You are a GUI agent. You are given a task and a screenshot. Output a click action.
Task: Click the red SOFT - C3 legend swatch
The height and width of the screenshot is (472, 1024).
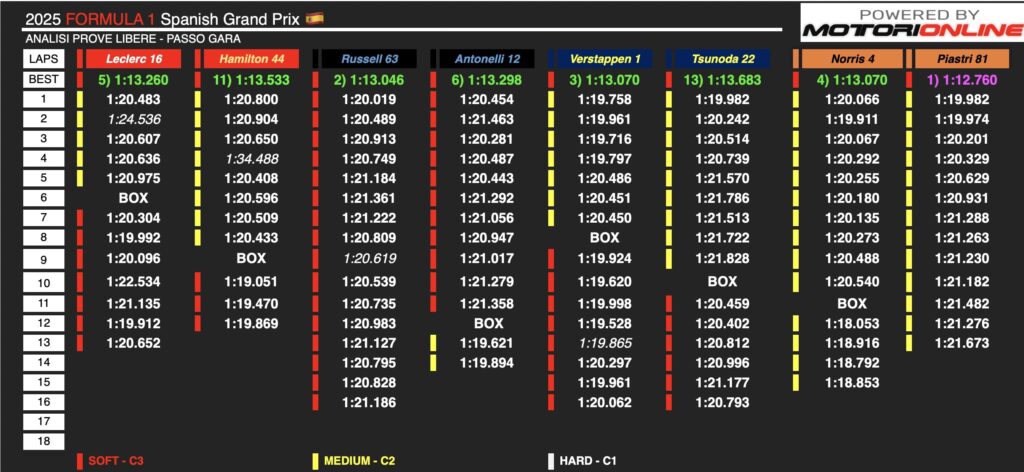pos(80,461)
